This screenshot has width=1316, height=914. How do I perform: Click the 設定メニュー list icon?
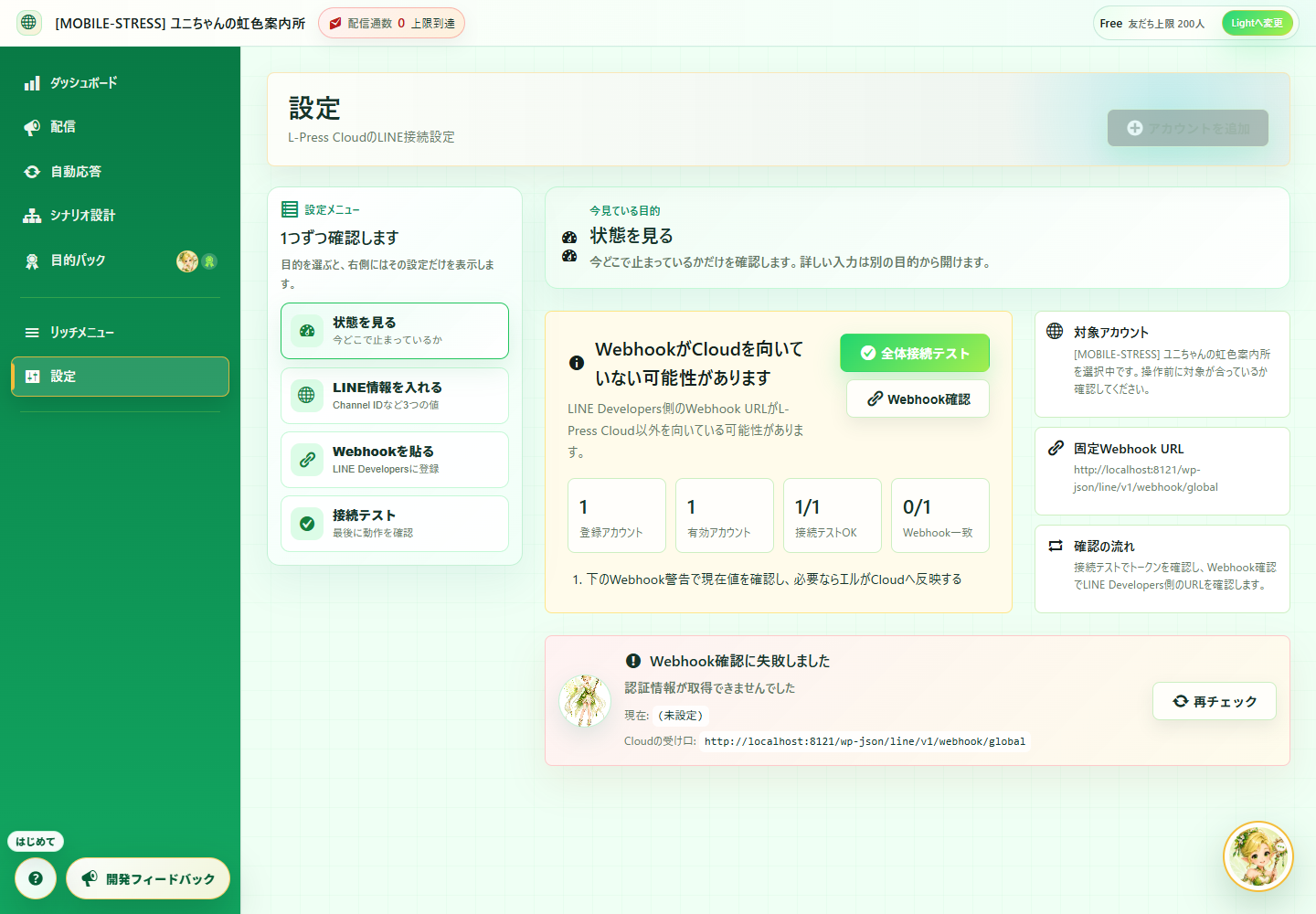[x=290, y=209]
